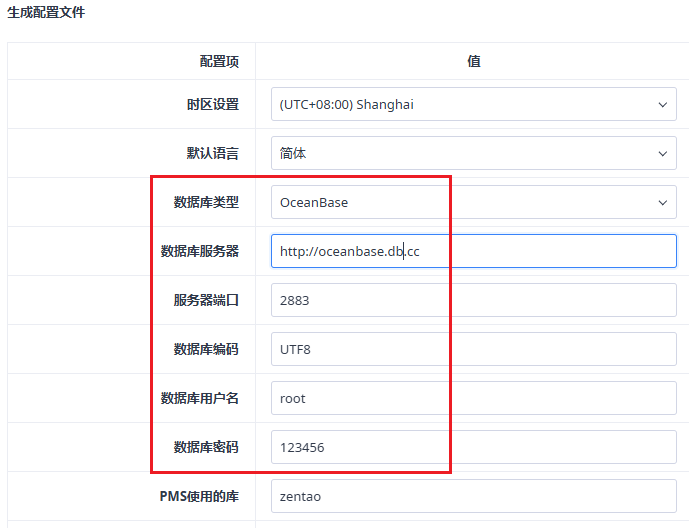Open the 默认语言 language dropdown
This screenshot has height=528, width=689.
point(474,153)
